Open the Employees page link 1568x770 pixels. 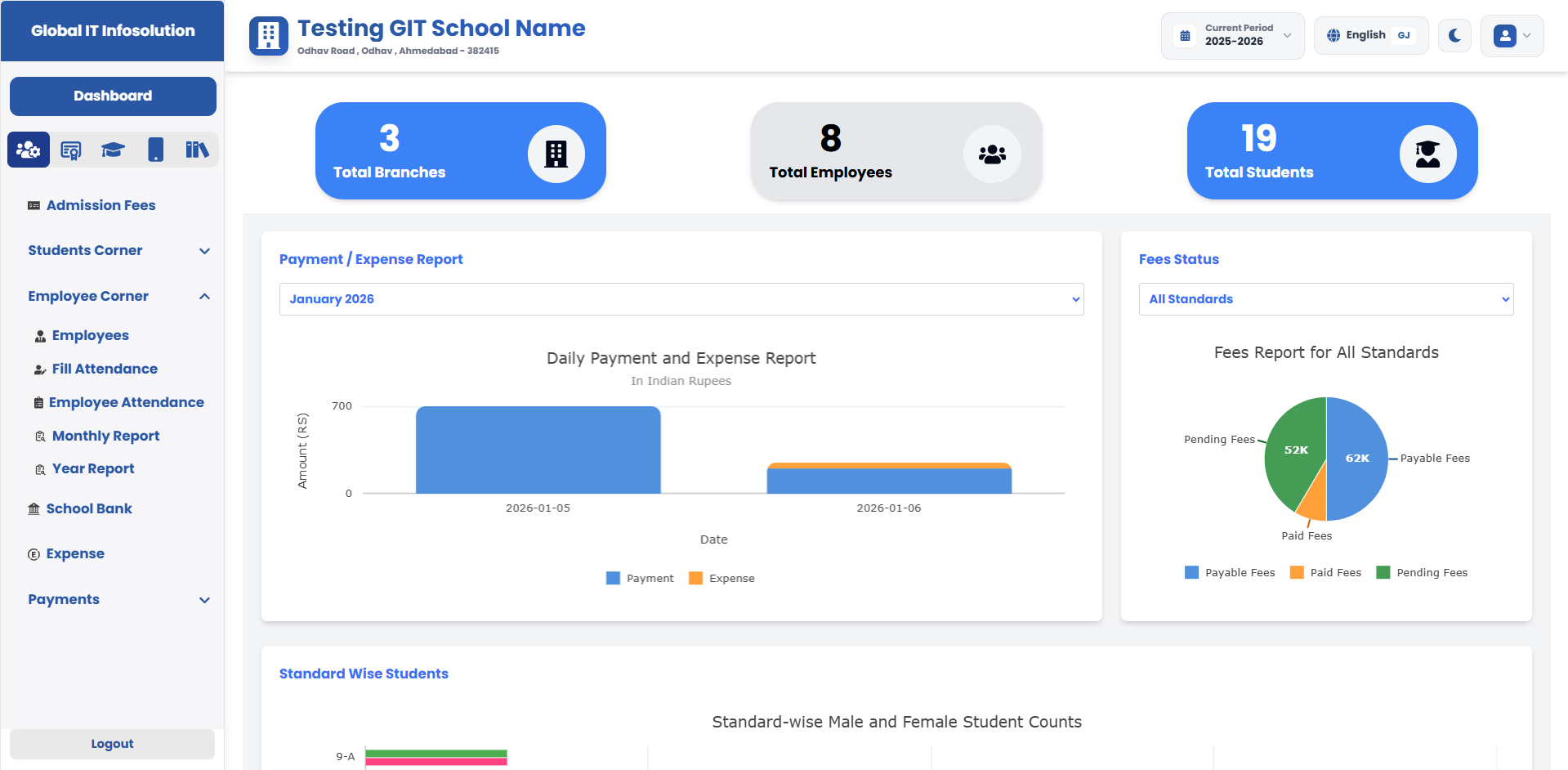[91, 335]
